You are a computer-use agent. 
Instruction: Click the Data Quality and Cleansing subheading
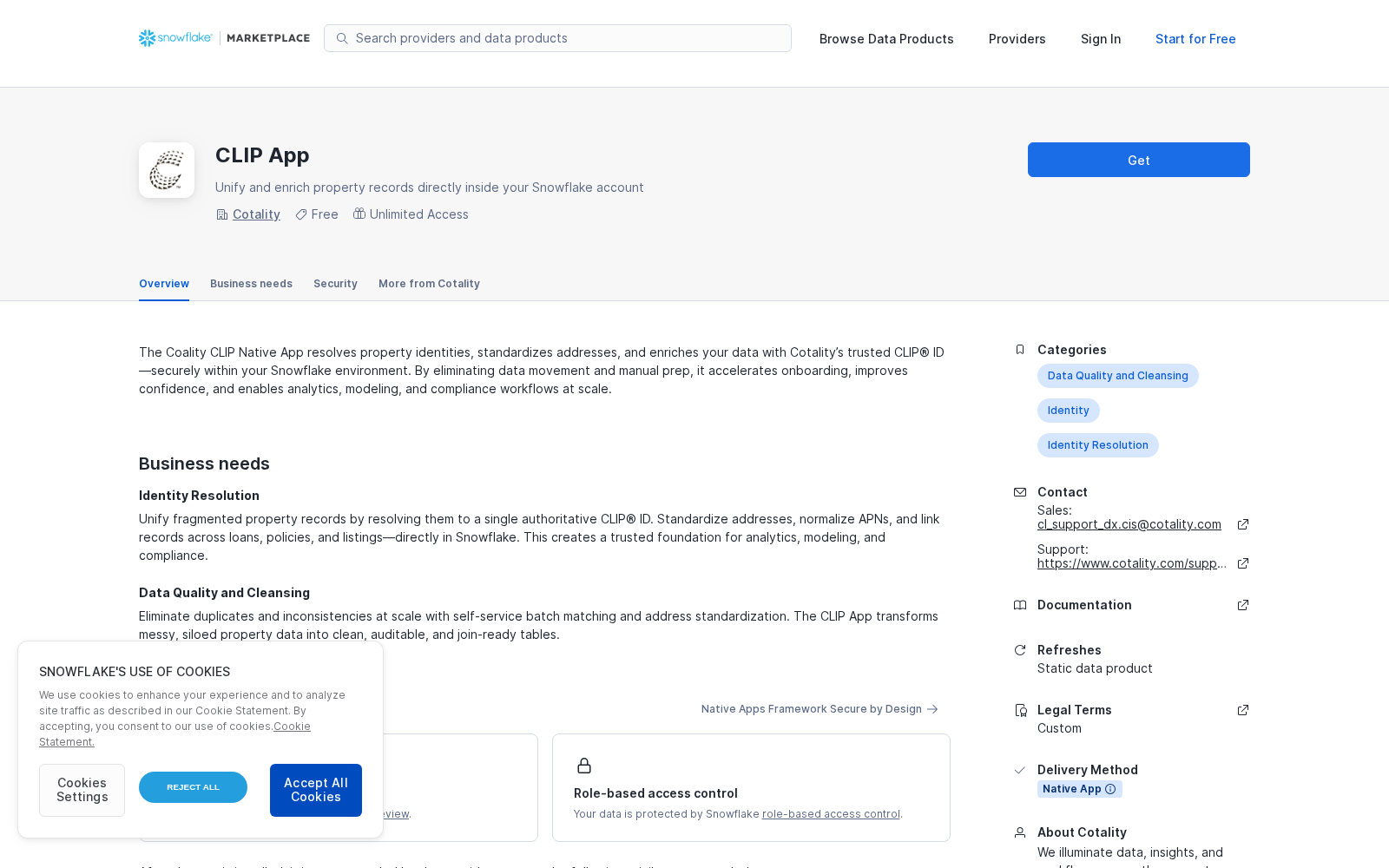coord(224,593)
